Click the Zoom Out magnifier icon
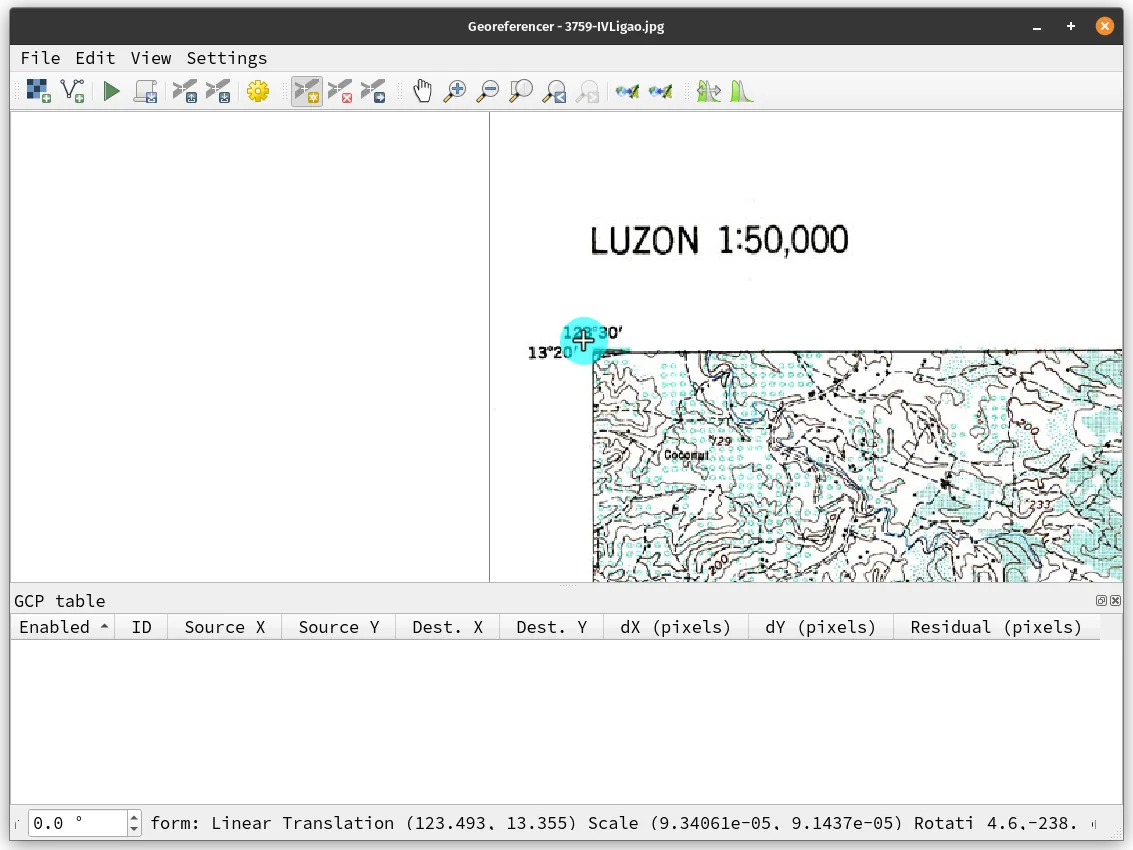Viewport: 1133px width, 850px height. [x=488, y=92]
